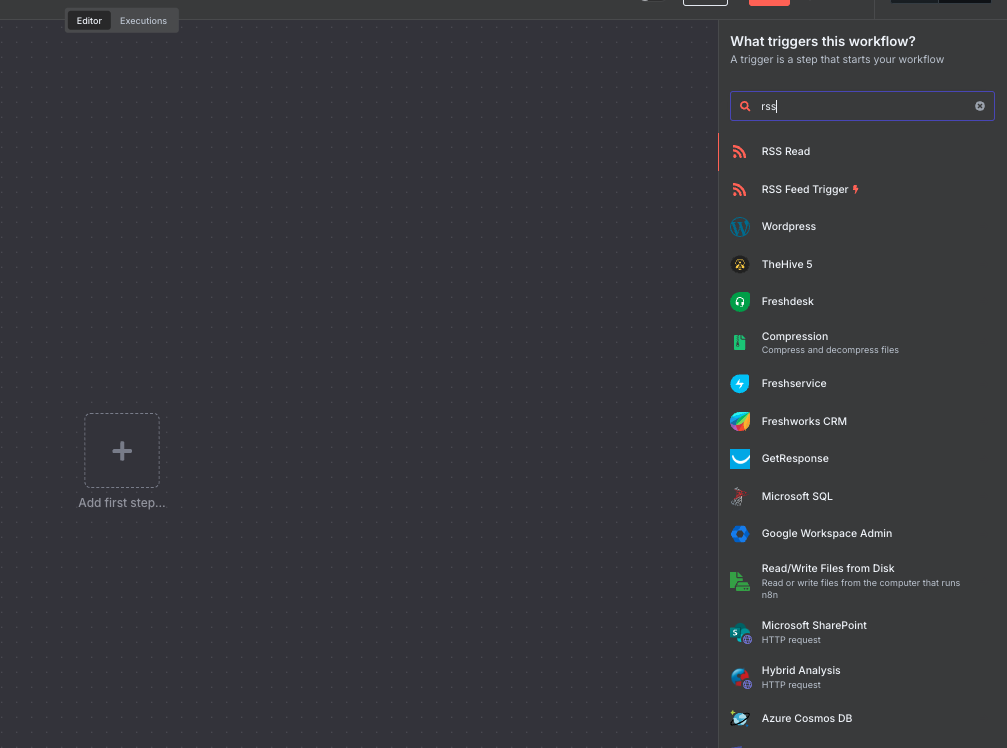Click the 'Add first step...' label

(122, 503)
